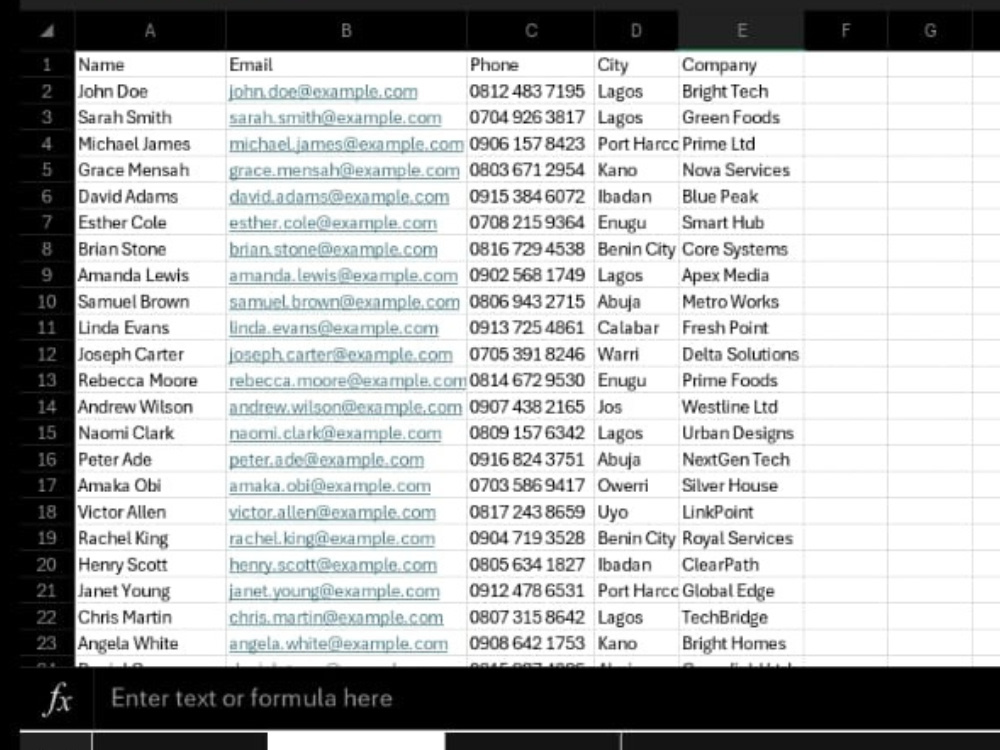The width and height of the screenshot is (1000, 750).
Task: Select the Email header cell
Action: click(346, 64)
